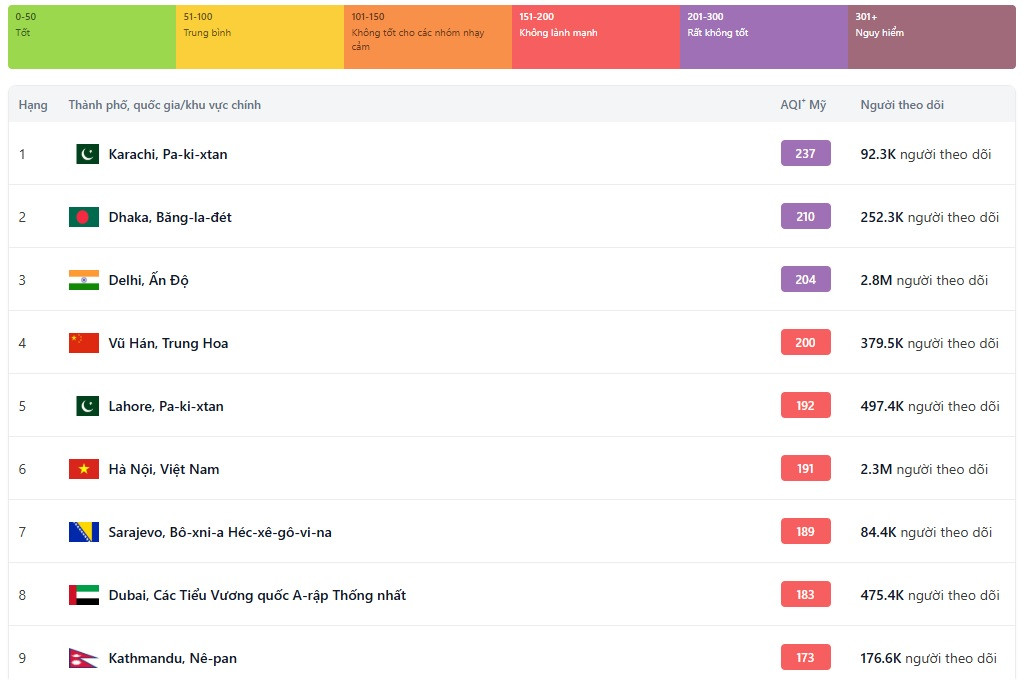Viewport: 1031px width, 689px height.
Task: Click the Hạng column header
Action: point(33,105)
